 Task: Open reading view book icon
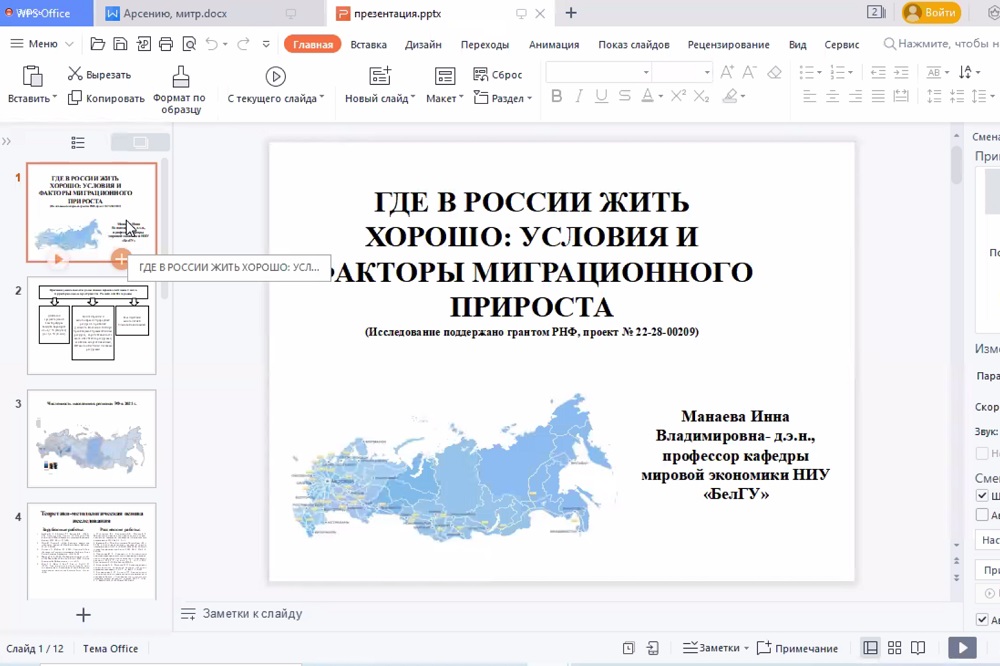pyautogui.click(x=918, y=648)
